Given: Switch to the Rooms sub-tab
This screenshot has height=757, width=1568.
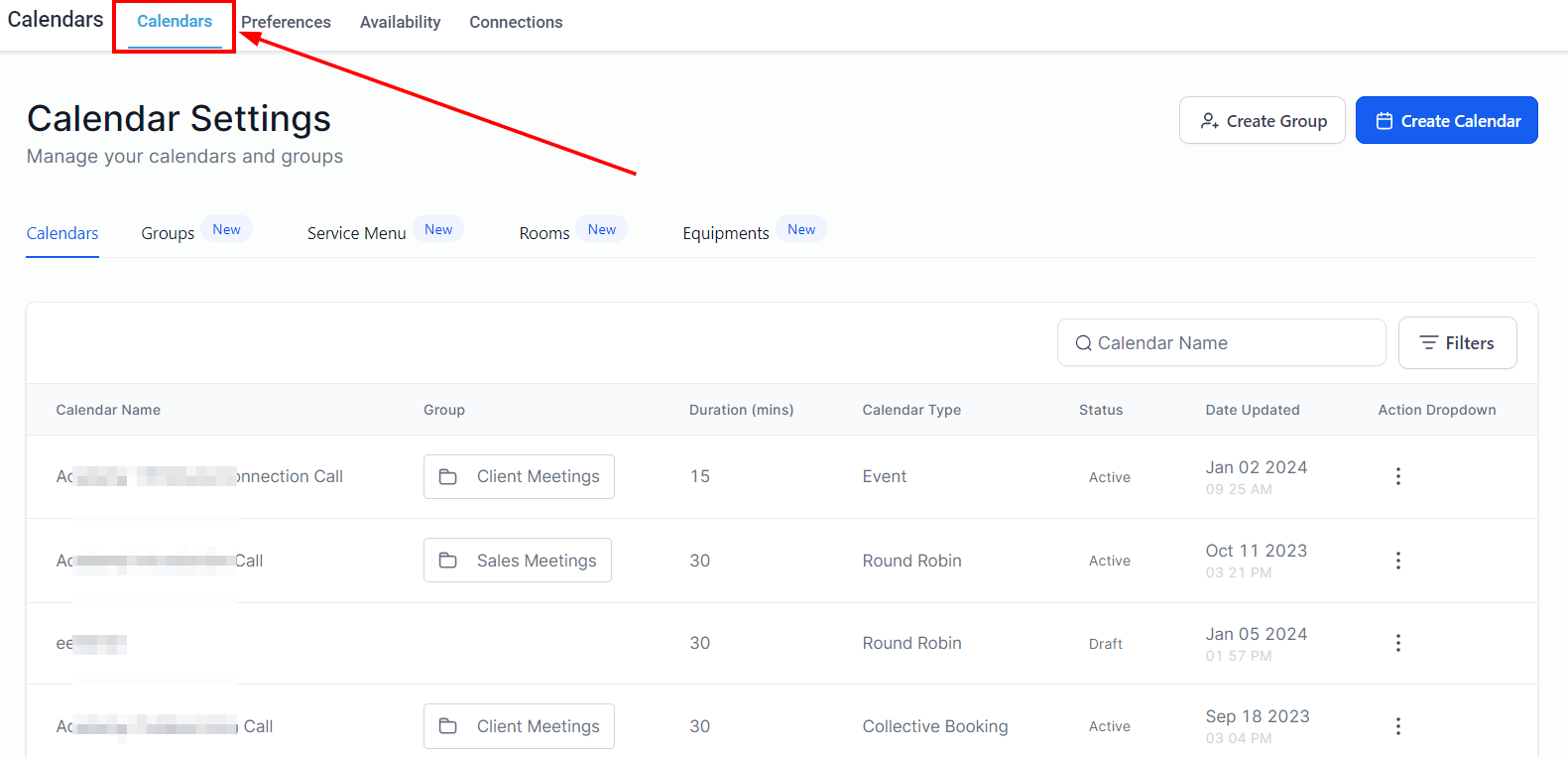Looking at the screenshot, I should pos(543,233).
